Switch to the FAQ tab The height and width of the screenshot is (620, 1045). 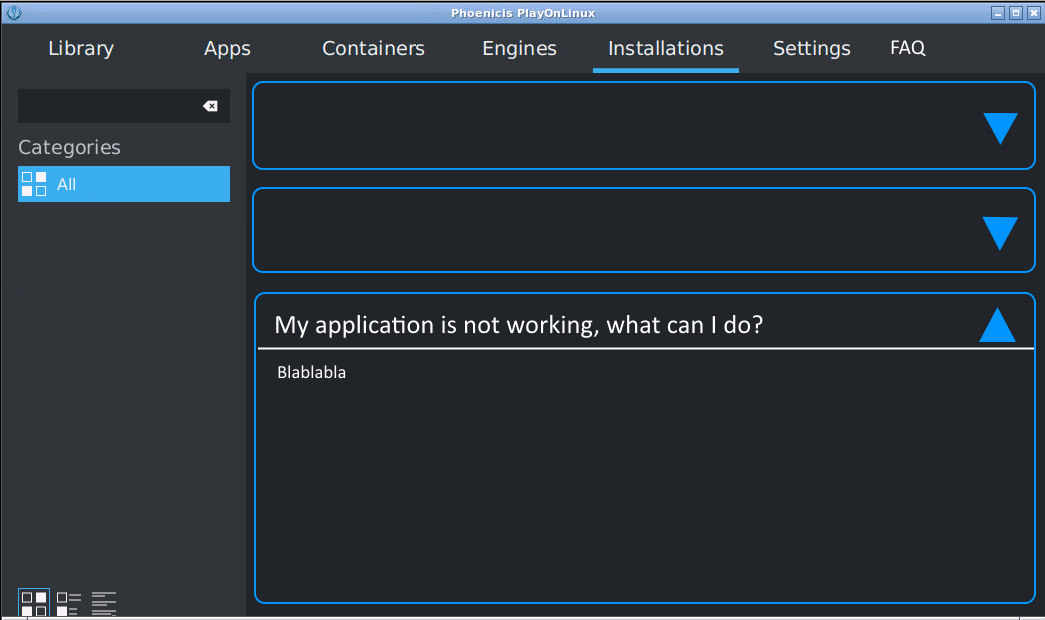(x=907, y=48)
